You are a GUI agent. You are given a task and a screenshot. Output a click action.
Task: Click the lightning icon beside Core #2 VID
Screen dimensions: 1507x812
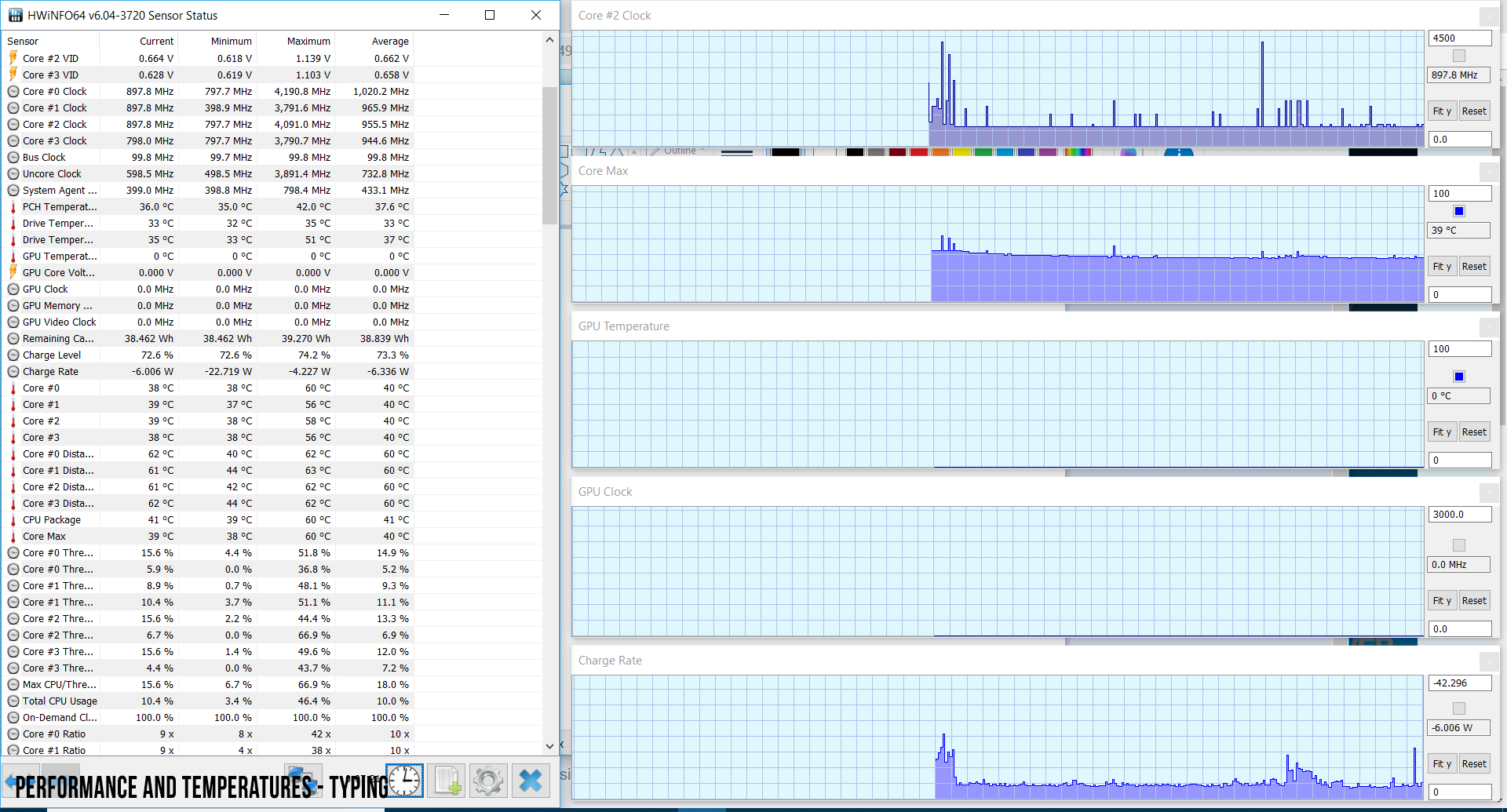13,58
